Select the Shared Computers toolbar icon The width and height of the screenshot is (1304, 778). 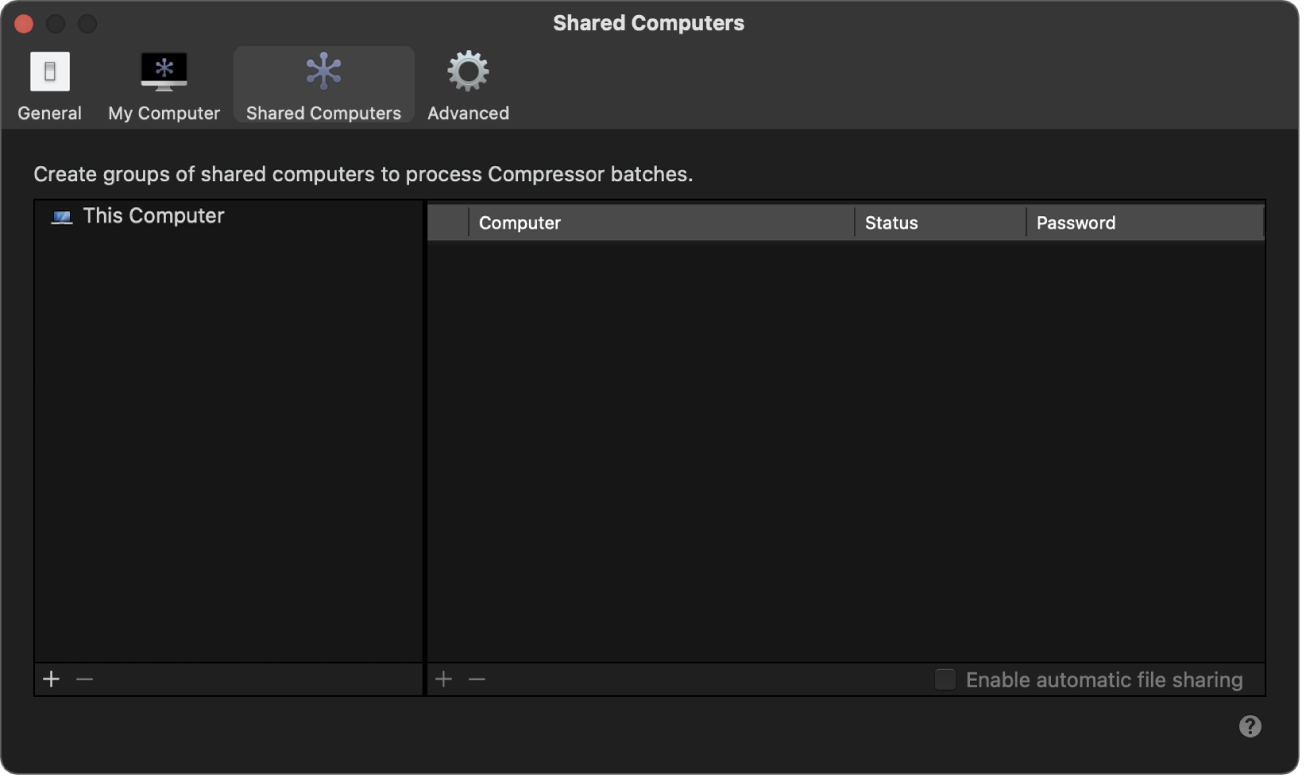323,84
